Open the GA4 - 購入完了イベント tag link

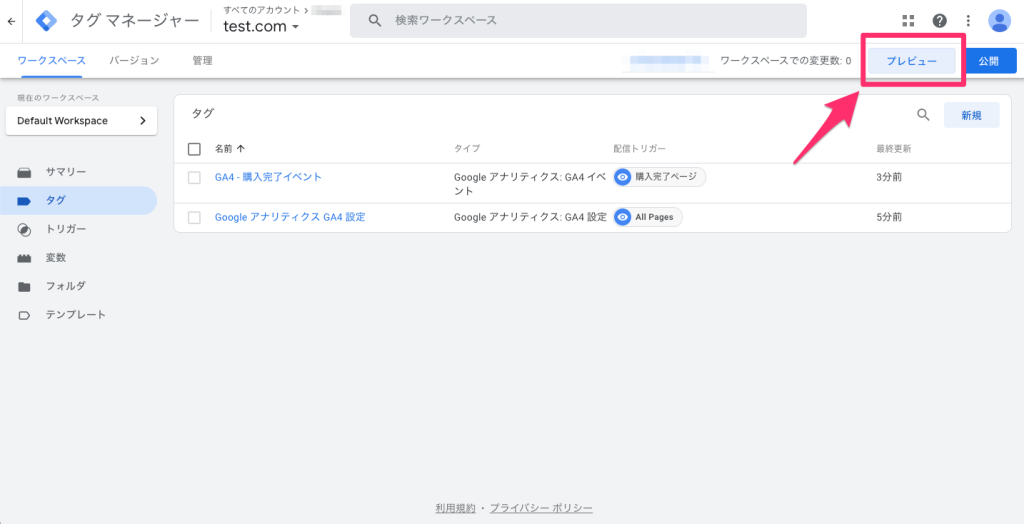coord(268,177)
